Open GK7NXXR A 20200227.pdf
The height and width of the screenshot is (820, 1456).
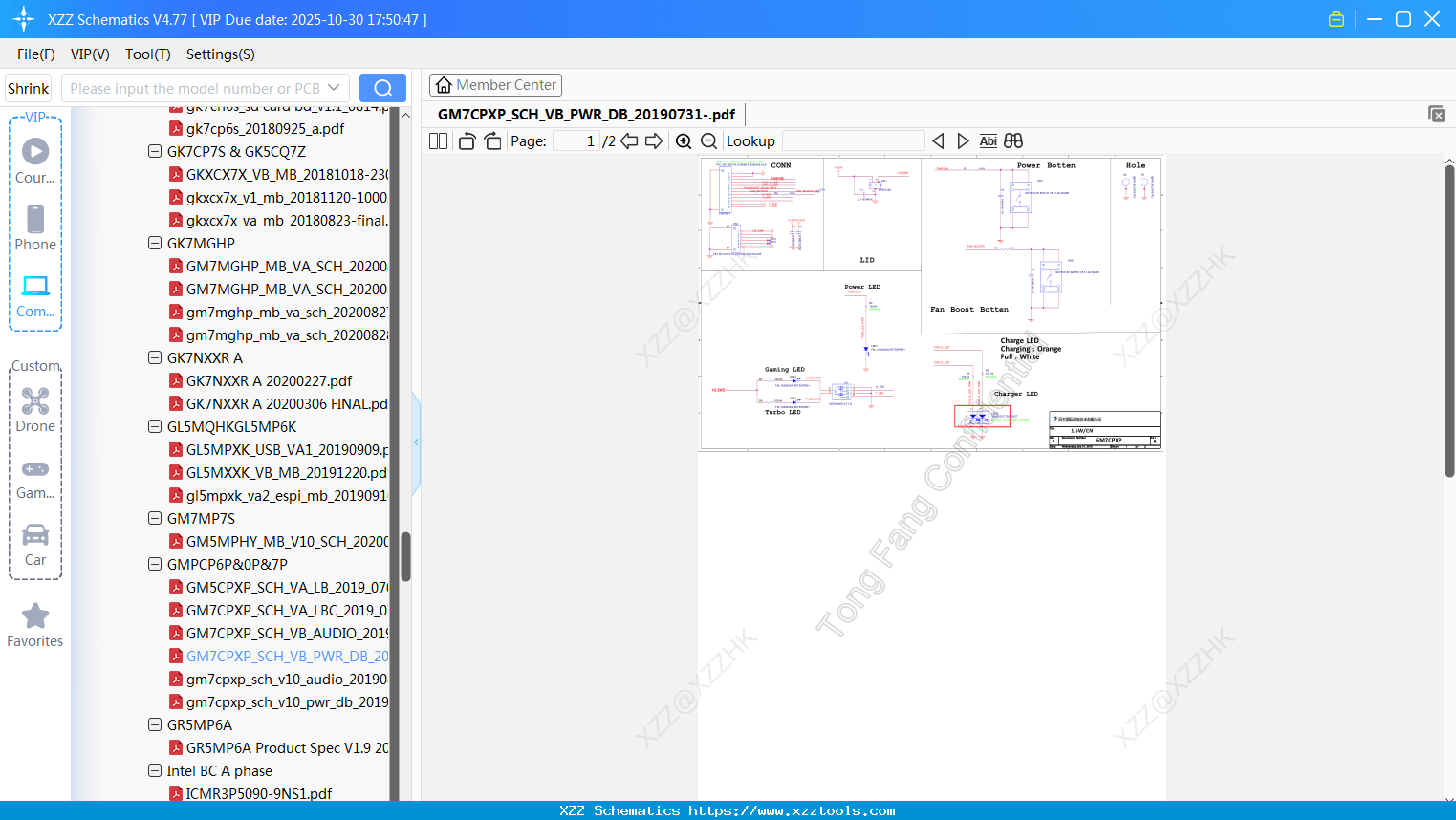point(269,380)
